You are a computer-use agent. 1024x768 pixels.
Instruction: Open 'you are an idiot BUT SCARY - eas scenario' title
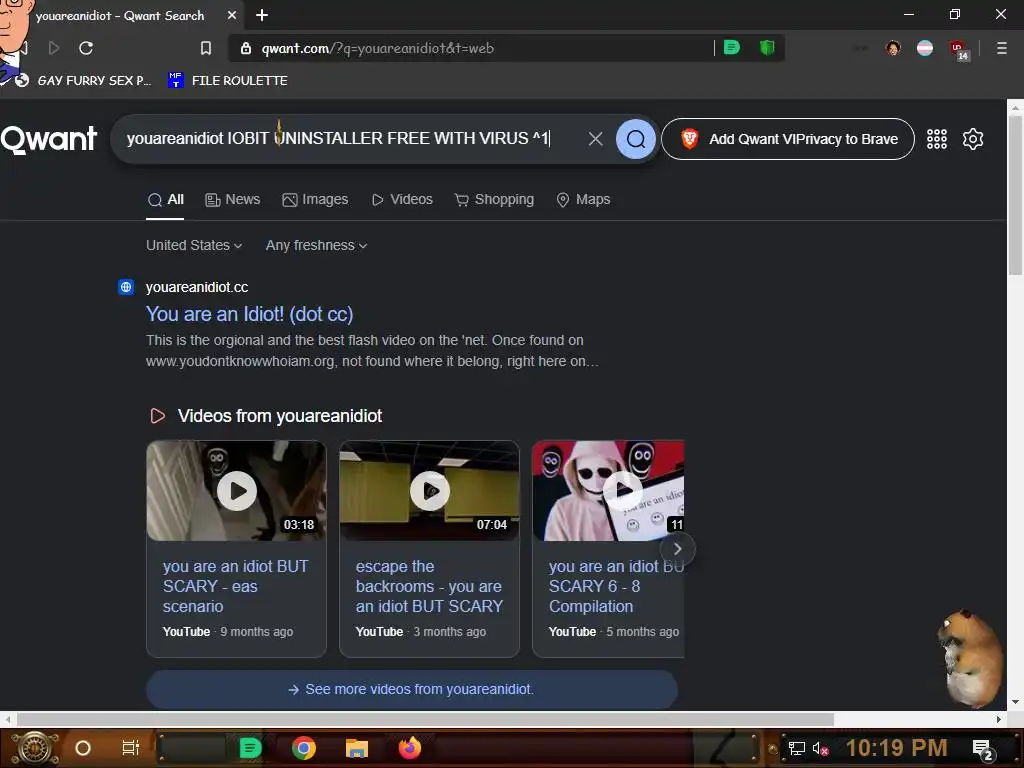coord(235,586)
